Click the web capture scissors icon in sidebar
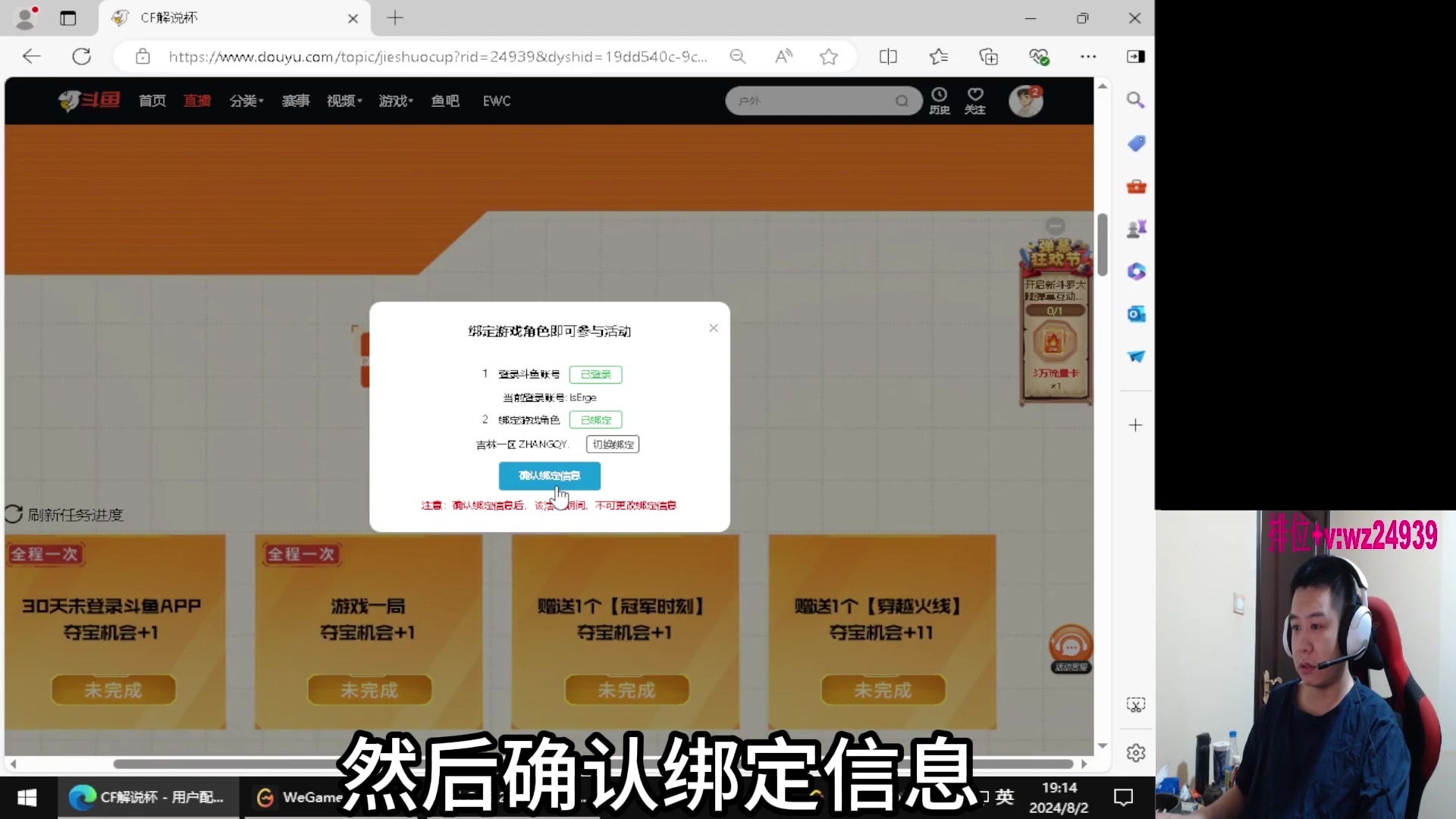 point(1135,704)
